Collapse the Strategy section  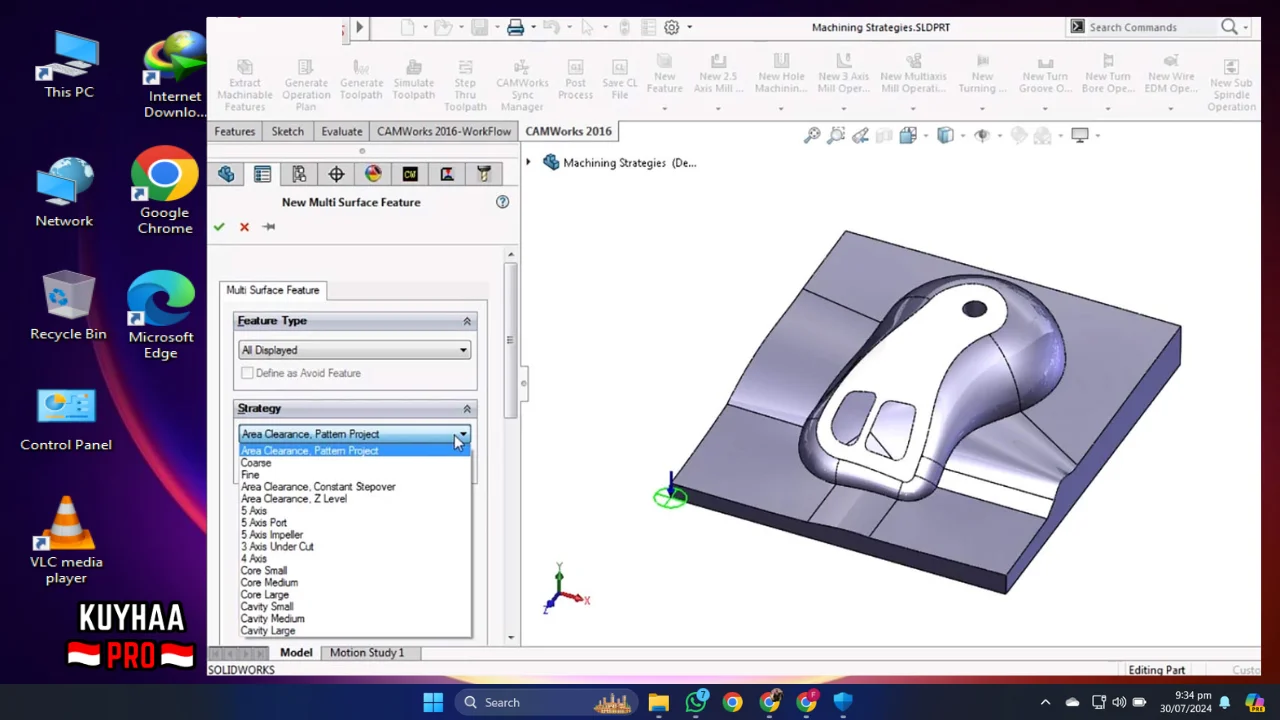(466, 409)
